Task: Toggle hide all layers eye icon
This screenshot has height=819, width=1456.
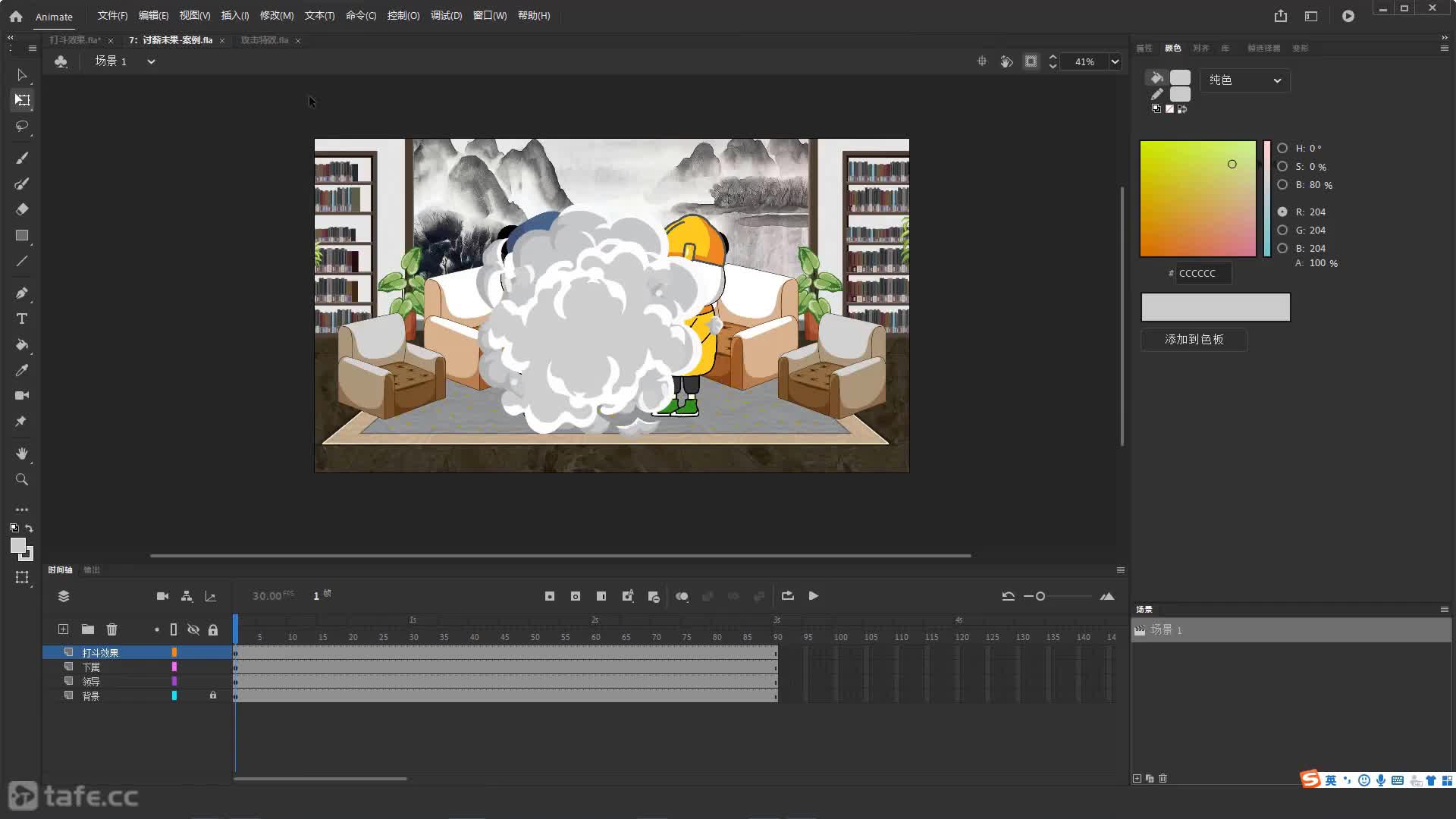Action: click(193, 629)
